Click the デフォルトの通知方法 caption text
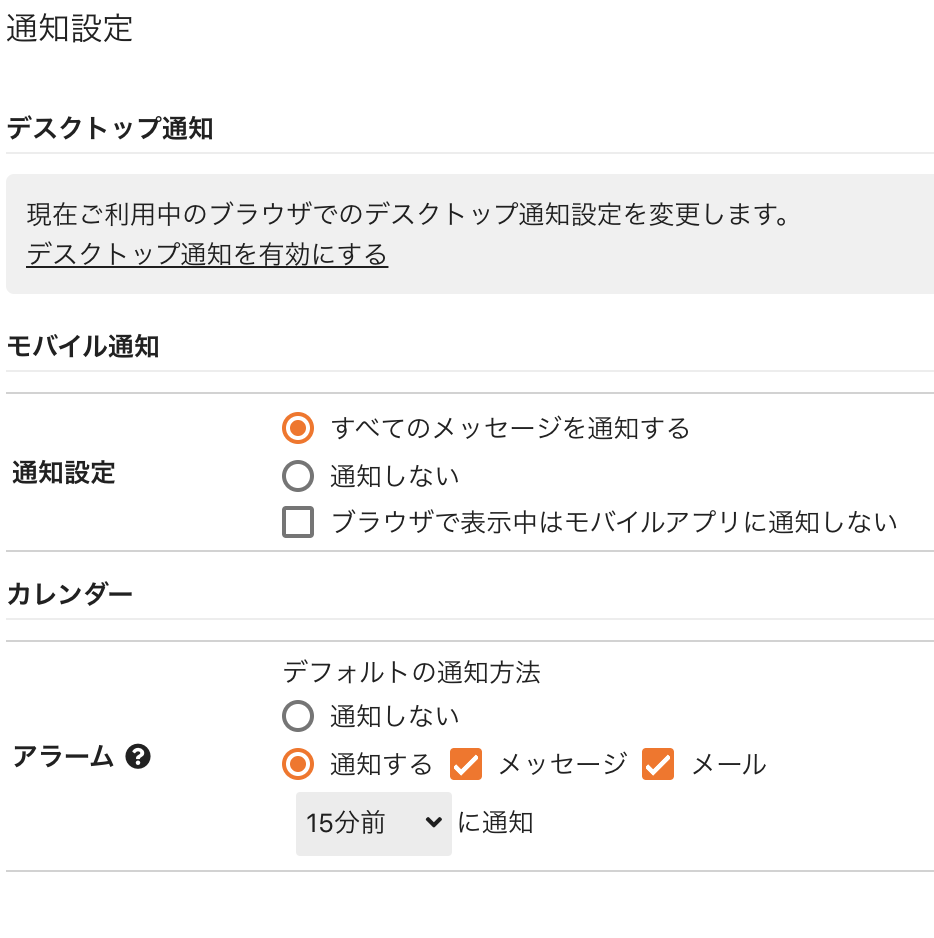 (412, 672)
